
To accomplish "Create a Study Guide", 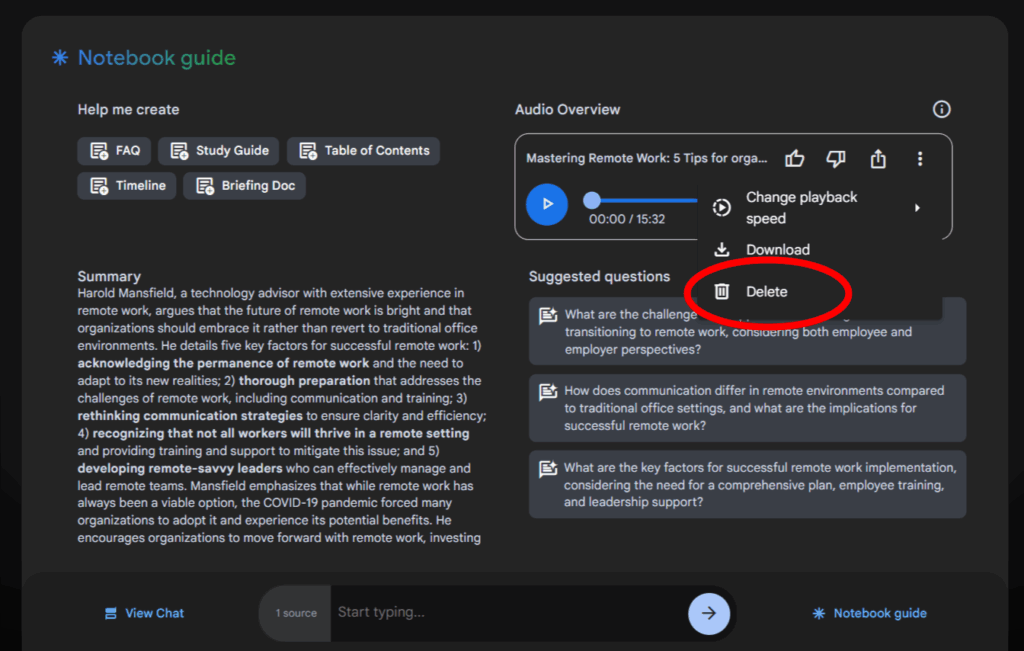I will pyautogui.click(x=218, y=150).
